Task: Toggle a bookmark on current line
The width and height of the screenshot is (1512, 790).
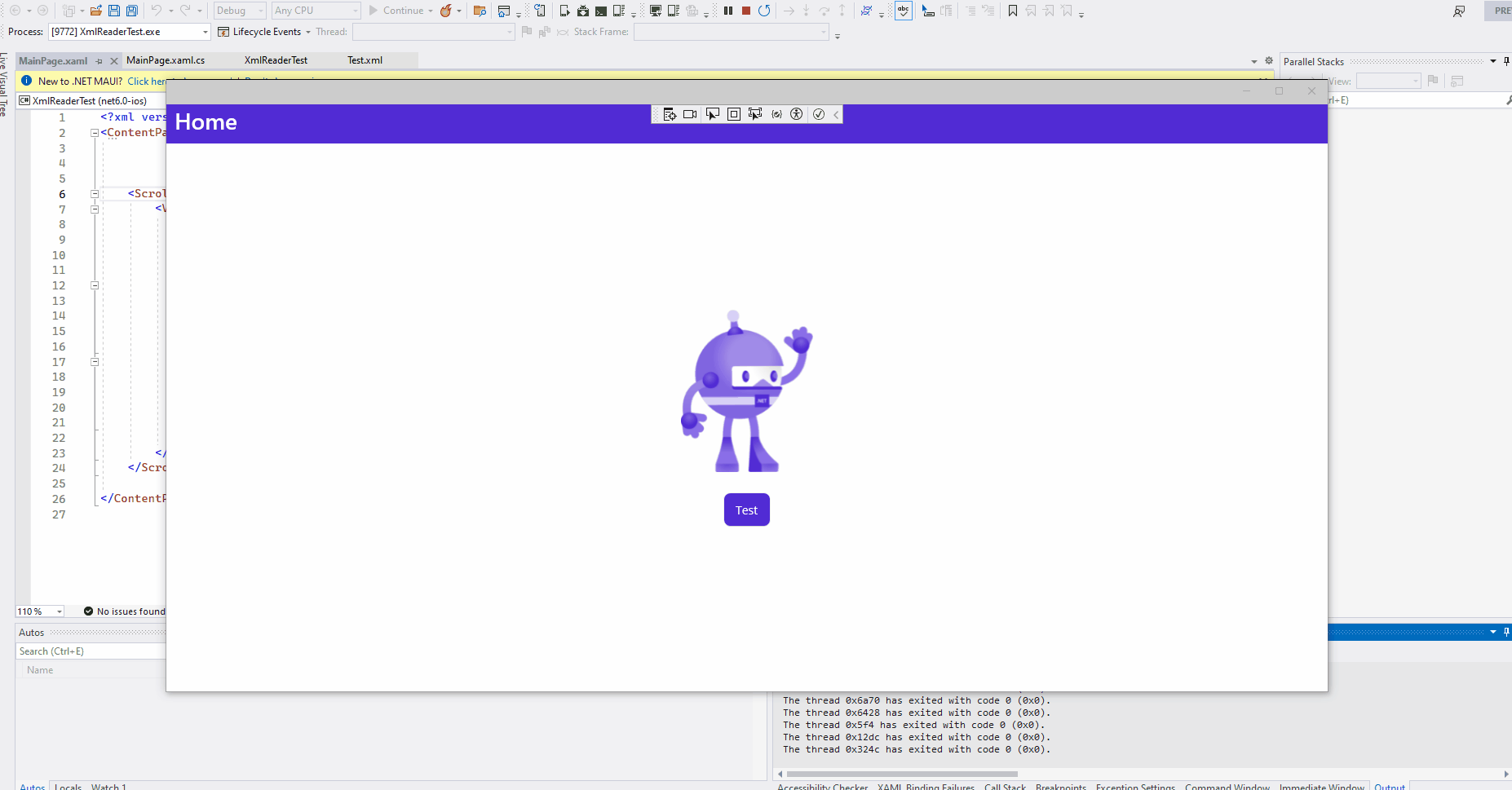Action: pyautogui.click(x=1013, y=11)
